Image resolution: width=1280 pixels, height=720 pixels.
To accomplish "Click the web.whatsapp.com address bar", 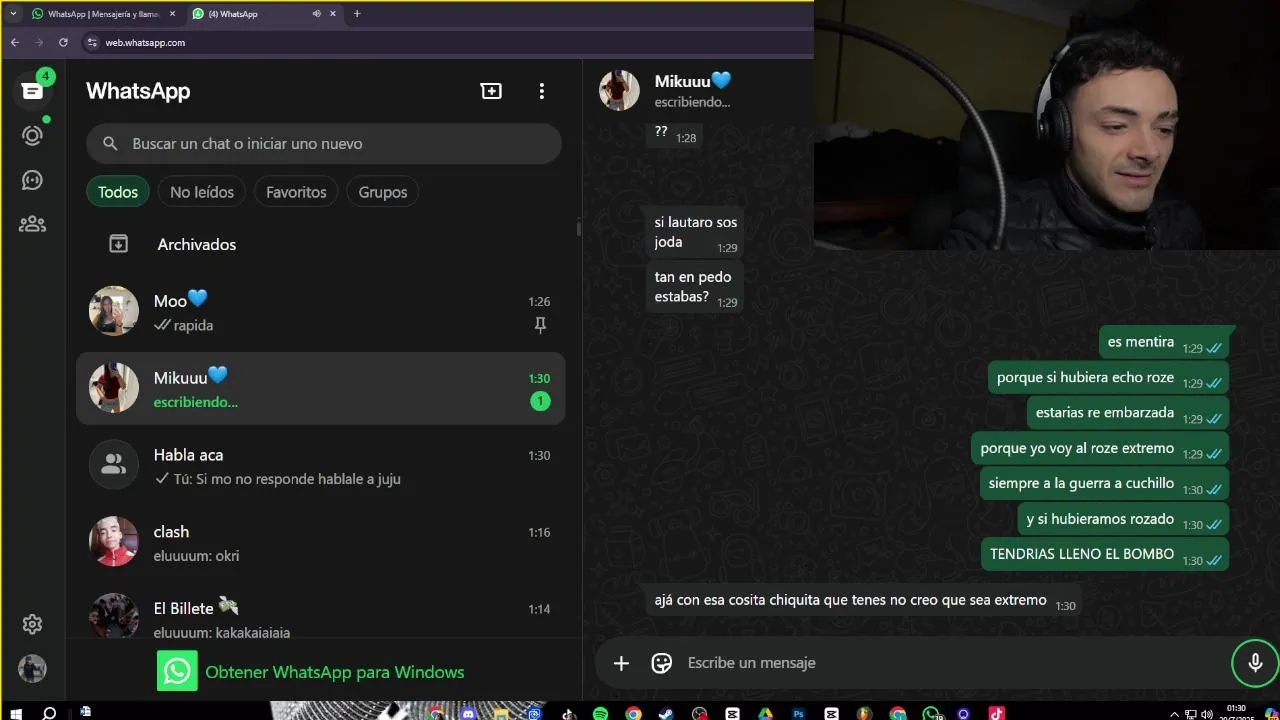I will pos(450,43).
